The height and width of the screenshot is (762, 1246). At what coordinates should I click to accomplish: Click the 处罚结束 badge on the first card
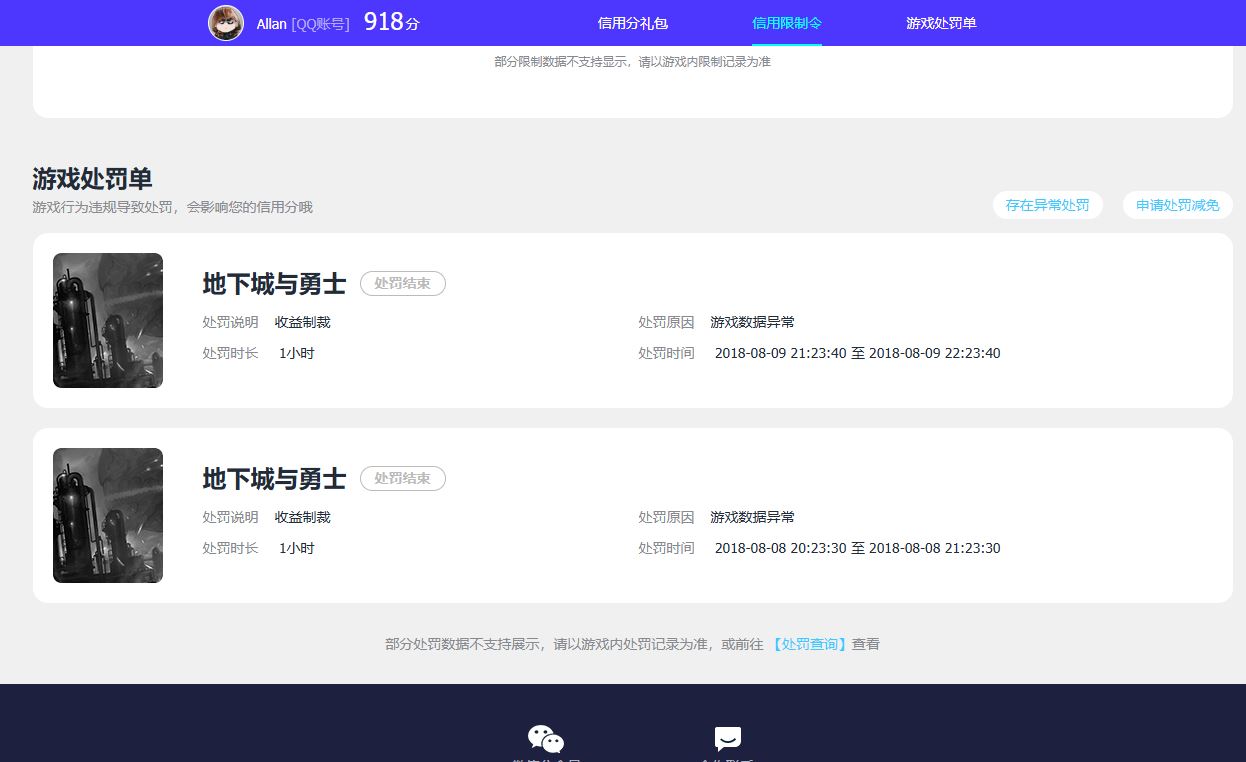(402, 283)
